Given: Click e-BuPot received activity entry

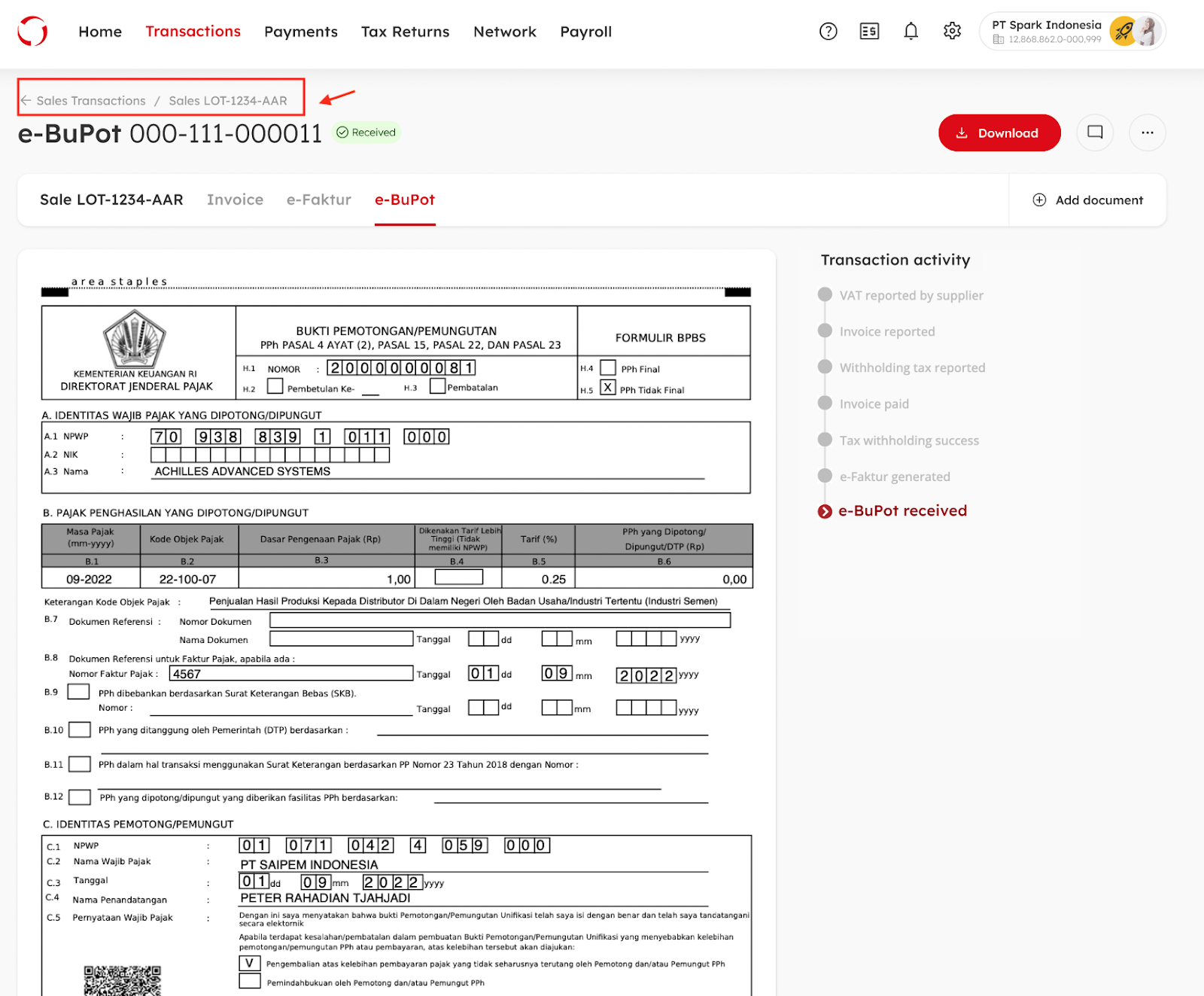Looking at the screenshot, I should (x=902, y=510).
